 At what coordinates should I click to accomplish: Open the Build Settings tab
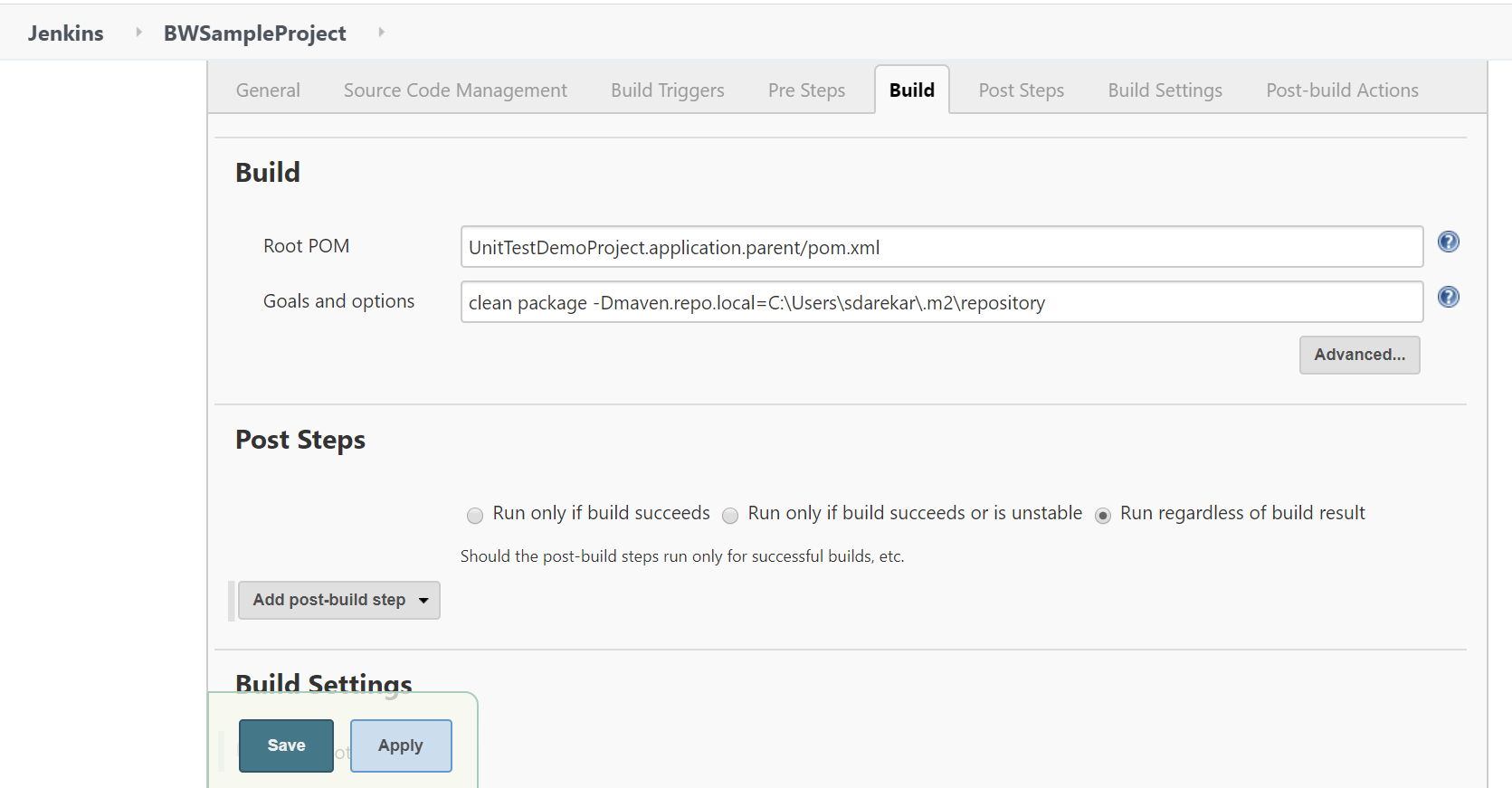pyautogui.click(x=1165, y=90)
